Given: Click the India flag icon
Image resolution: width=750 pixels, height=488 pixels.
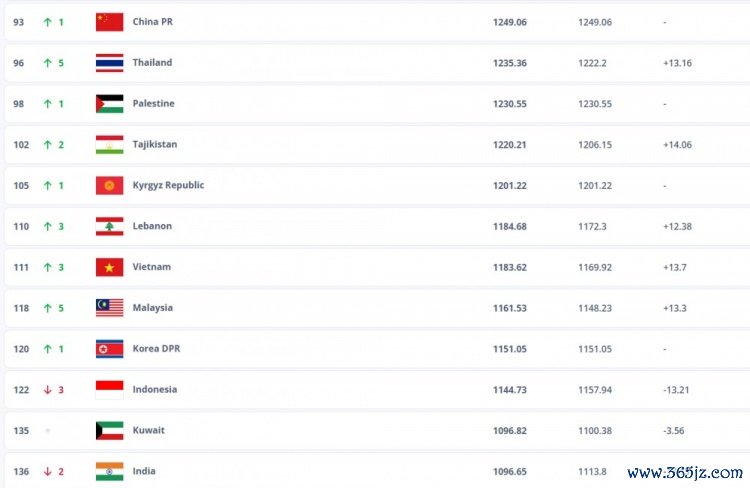Looking at the screenshot, I should coord(109,471).
